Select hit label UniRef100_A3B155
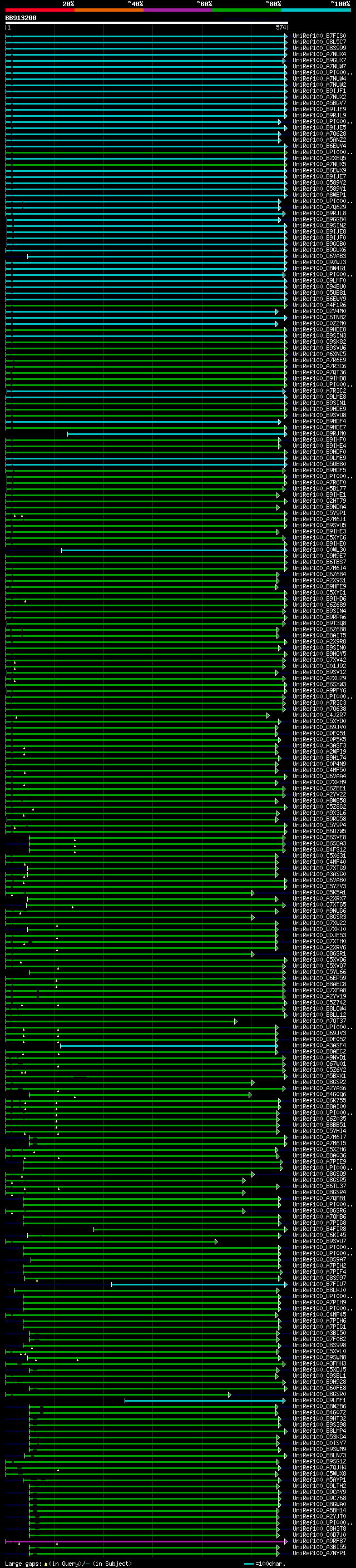The image size is (356, 1568). (319, 1547)
